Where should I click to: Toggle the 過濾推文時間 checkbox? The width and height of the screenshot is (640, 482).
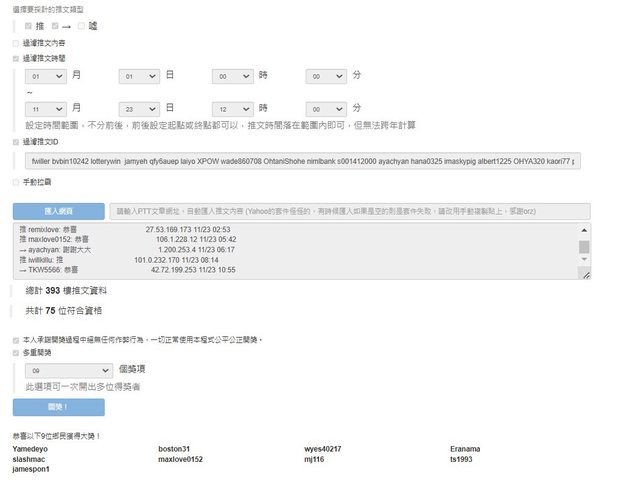[15, 59]
